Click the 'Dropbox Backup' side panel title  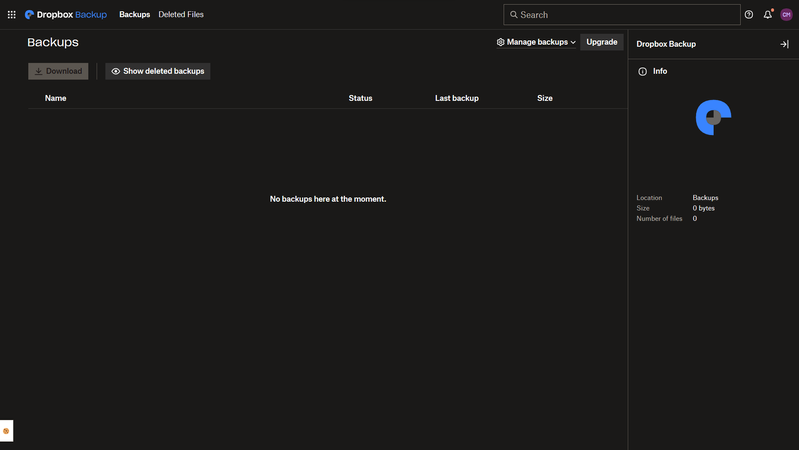coord(666,44)
